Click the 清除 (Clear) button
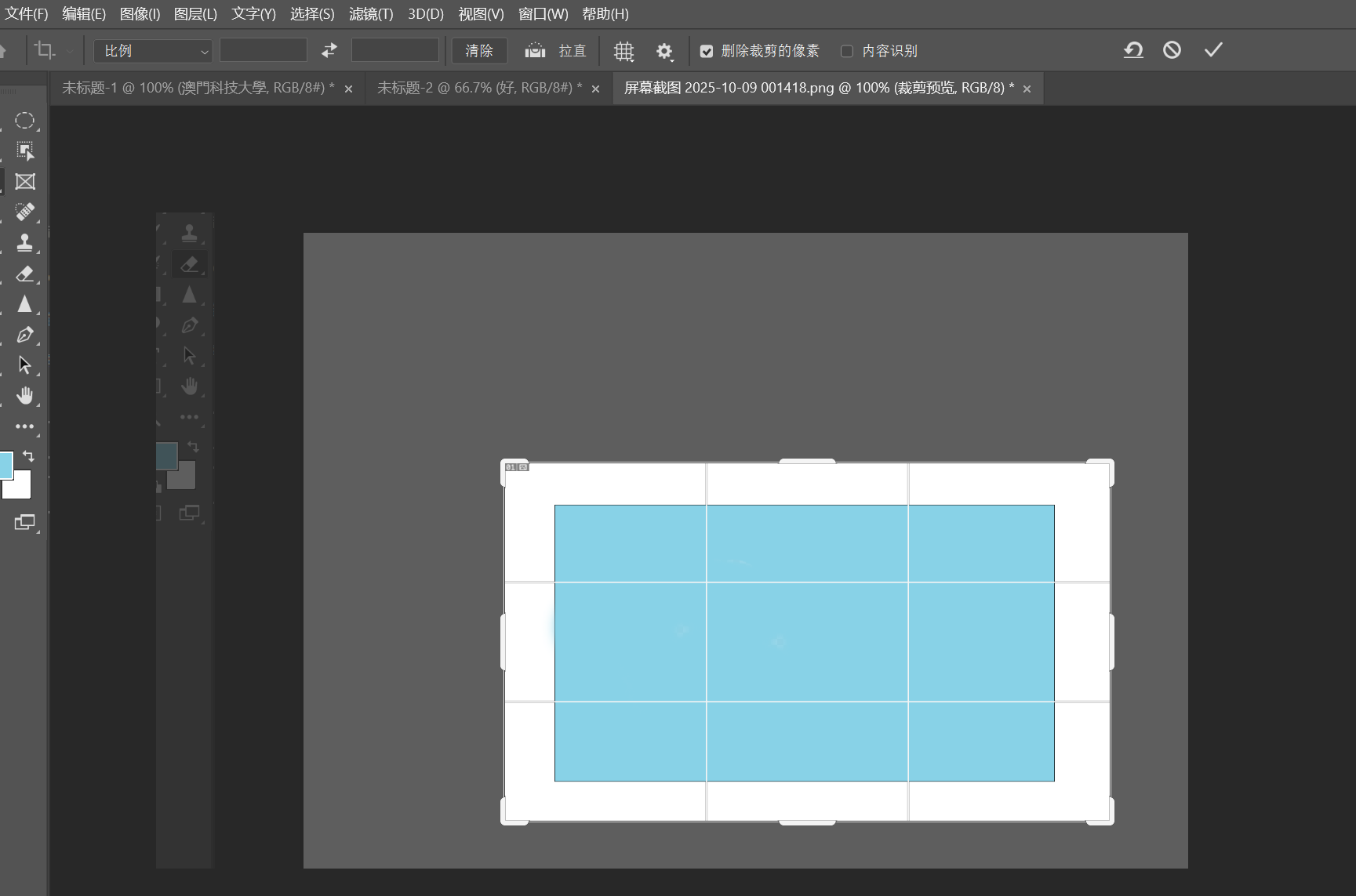 [479, 51]
